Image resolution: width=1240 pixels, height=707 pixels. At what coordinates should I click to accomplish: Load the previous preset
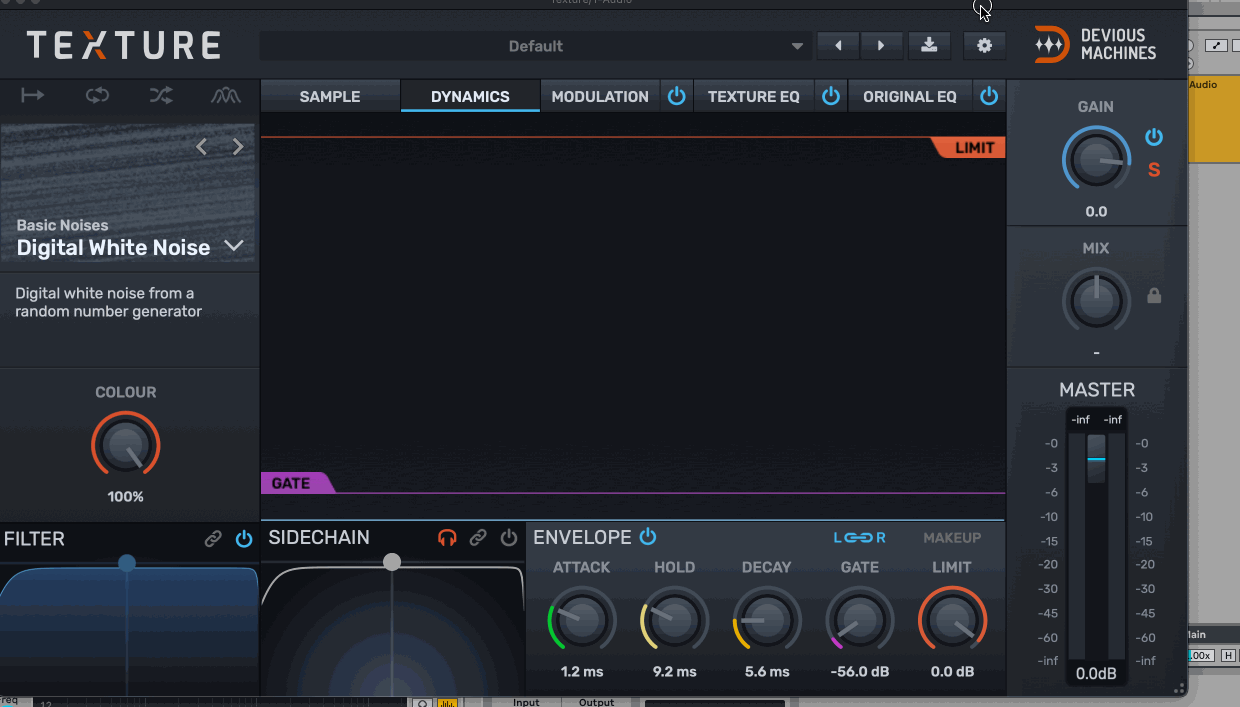838,45
